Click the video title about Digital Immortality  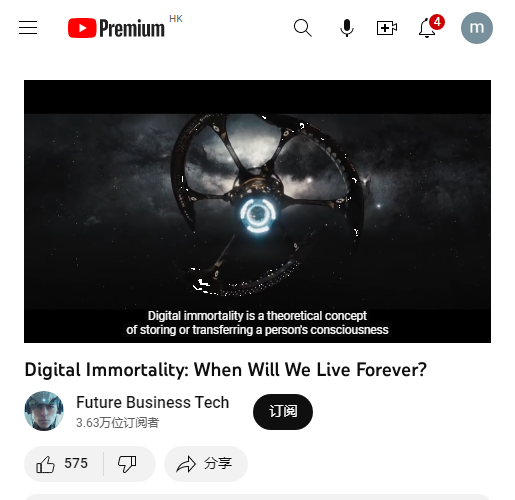226,370
